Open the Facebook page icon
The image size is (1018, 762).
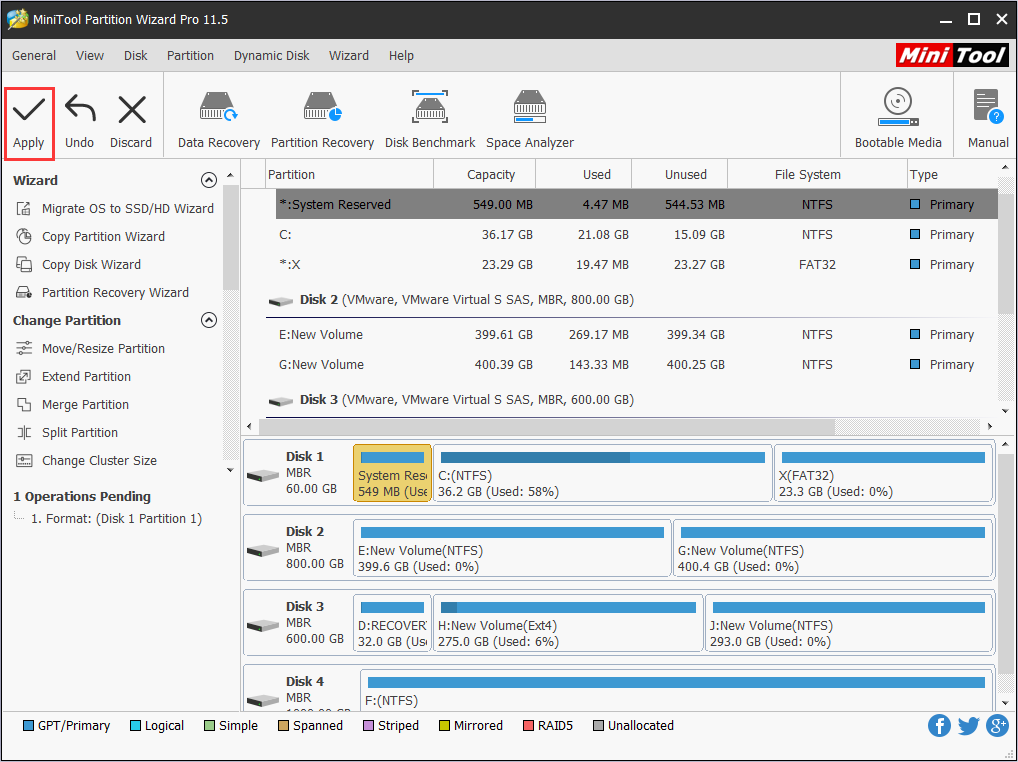coord(939,726)
